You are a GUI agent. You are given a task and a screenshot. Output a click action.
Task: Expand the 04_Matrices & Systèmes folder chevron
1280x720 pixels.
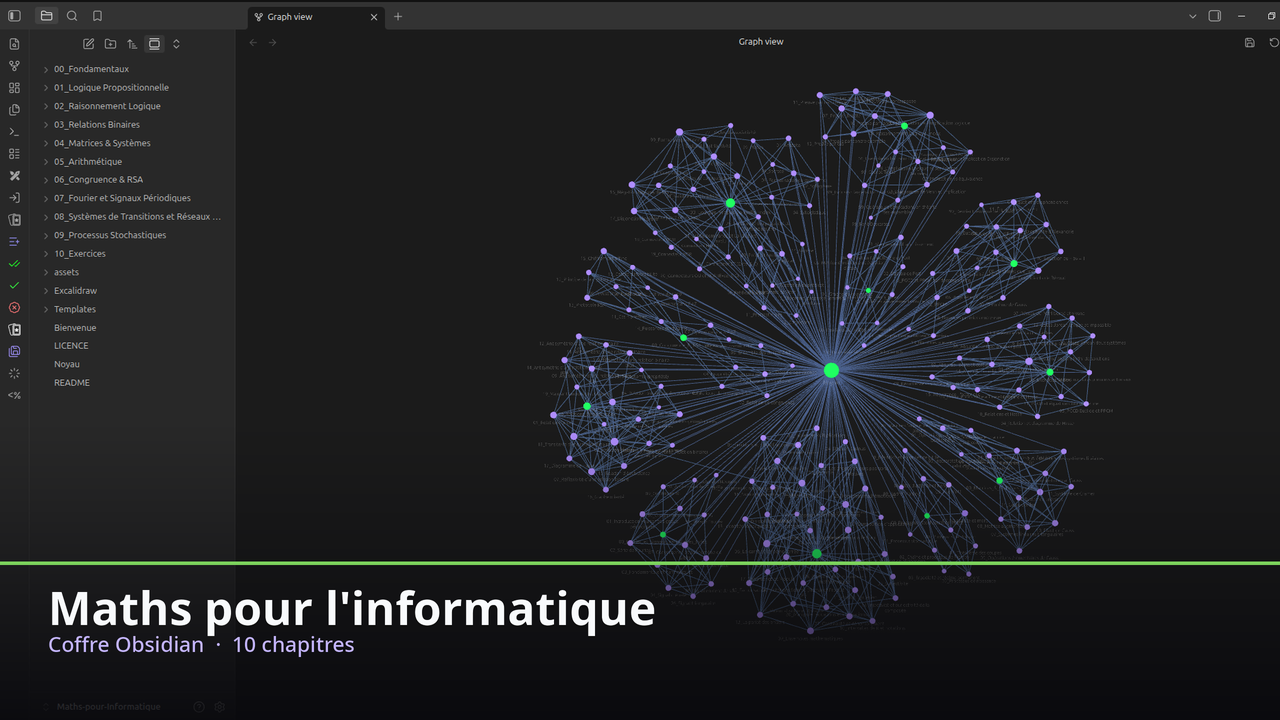click(46, 143)
